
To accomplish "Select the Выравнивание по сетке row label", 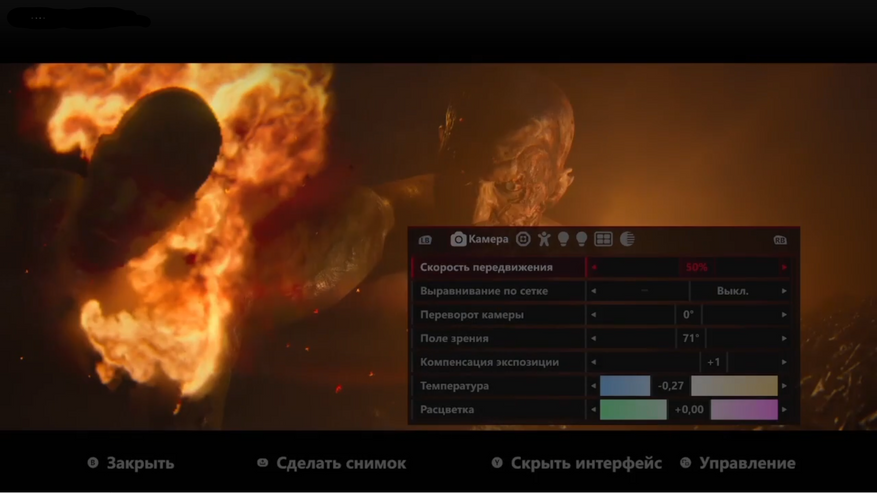I will [x=484, y=291].
